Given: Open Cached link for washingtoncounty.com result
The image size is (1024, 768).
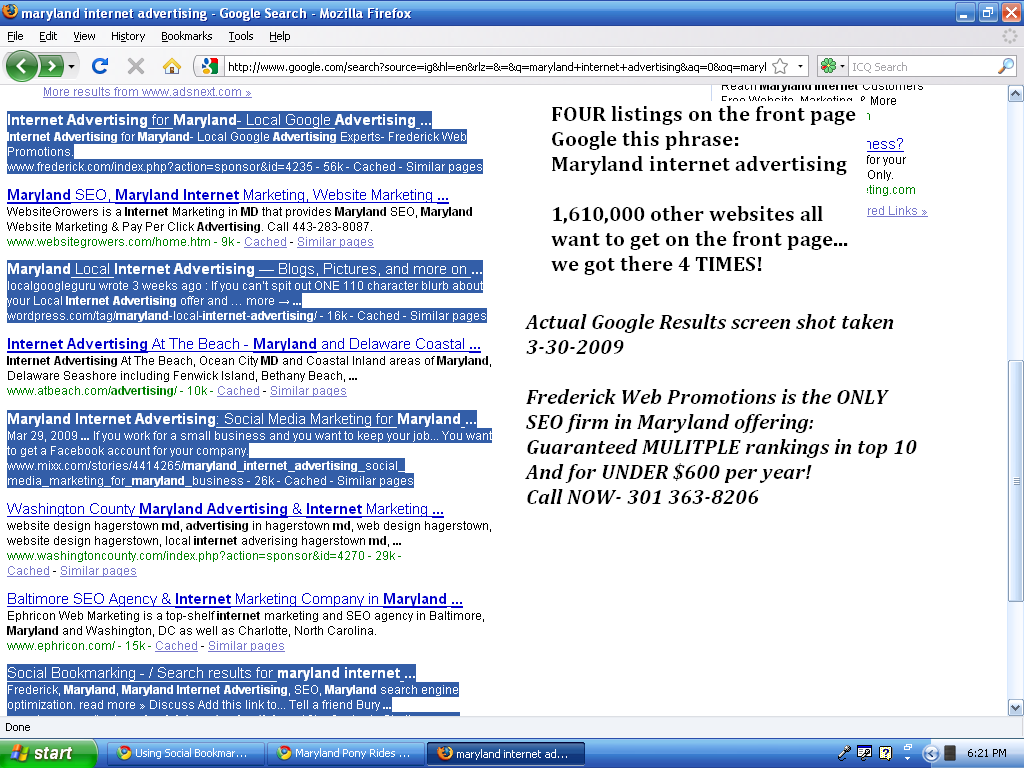Looking at the screenshot, I should point(28,571).
